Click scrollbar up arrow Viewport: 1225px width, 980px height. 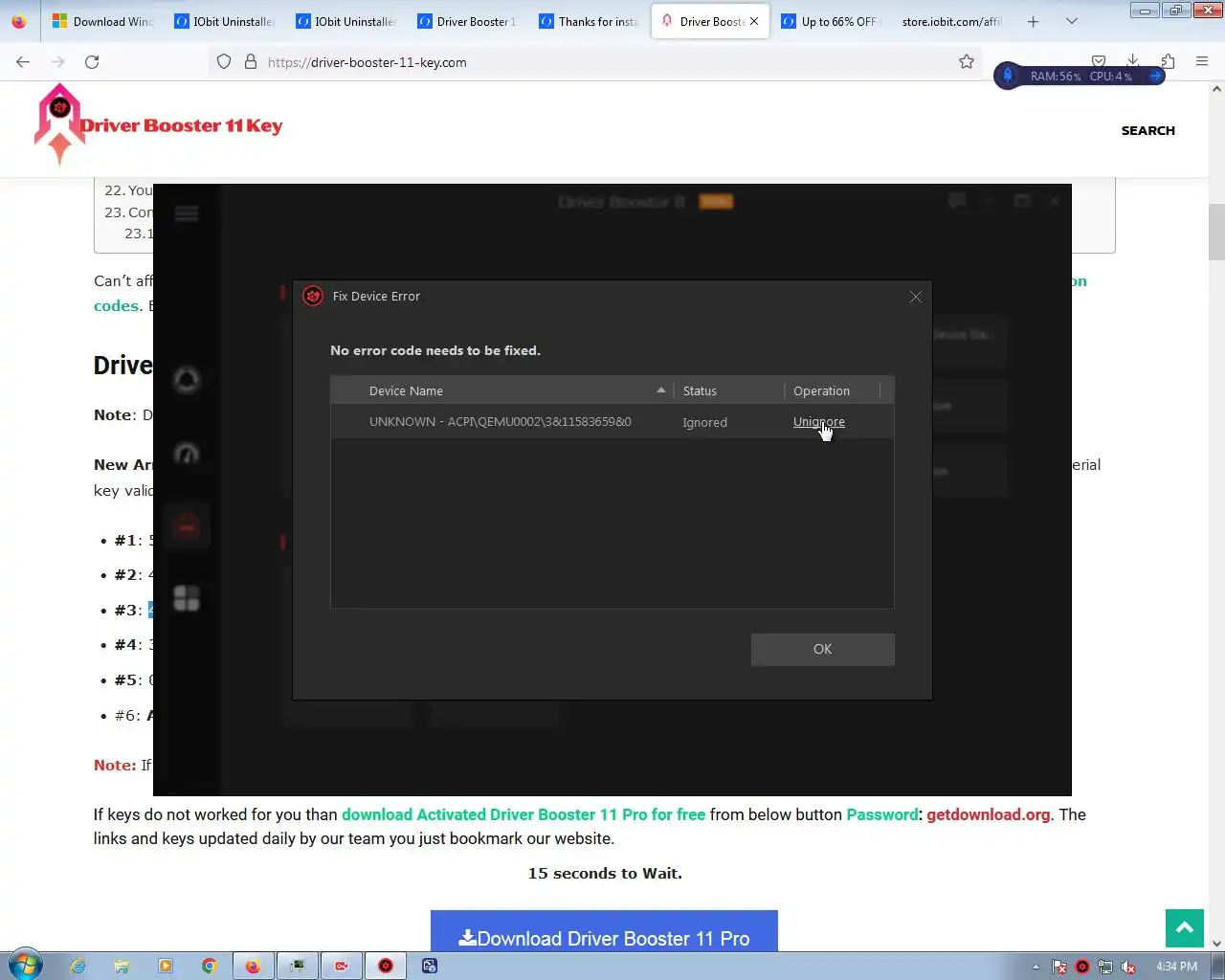click(1216, 89)
